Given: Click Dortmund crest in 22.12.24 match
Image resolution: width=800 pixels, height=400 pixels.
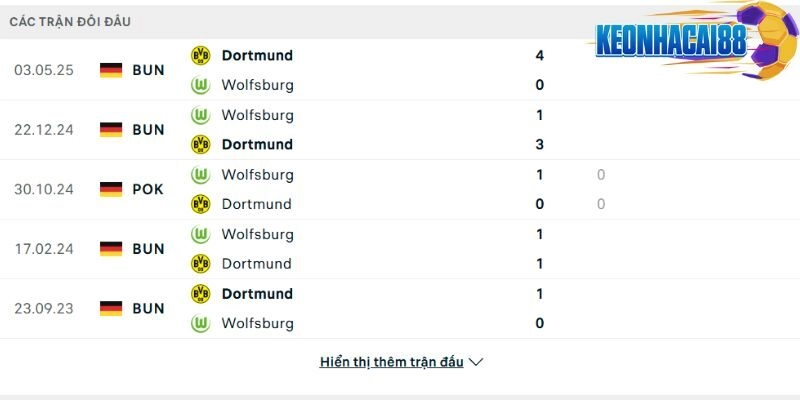Looking at the screenshot, I should coord(201,144).
